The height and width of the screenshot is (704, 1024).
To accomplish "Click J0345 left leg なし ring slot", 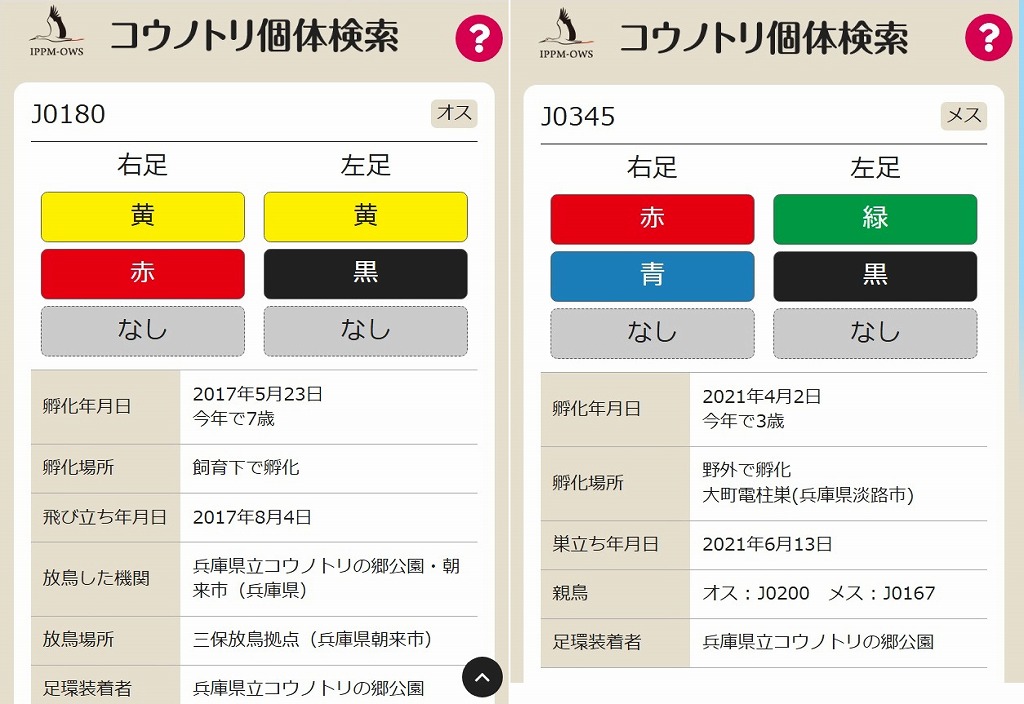I will (x=875, y=334).
